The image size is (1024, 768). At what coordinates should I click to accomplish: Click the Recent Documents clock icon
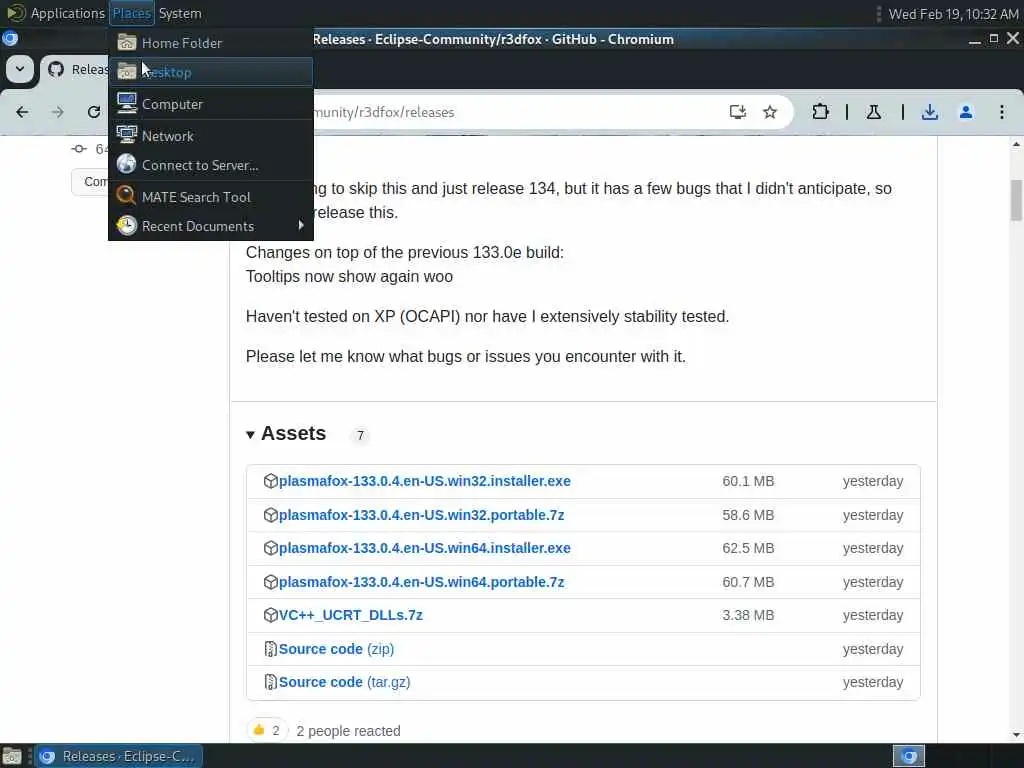click(x=127, y=225)
